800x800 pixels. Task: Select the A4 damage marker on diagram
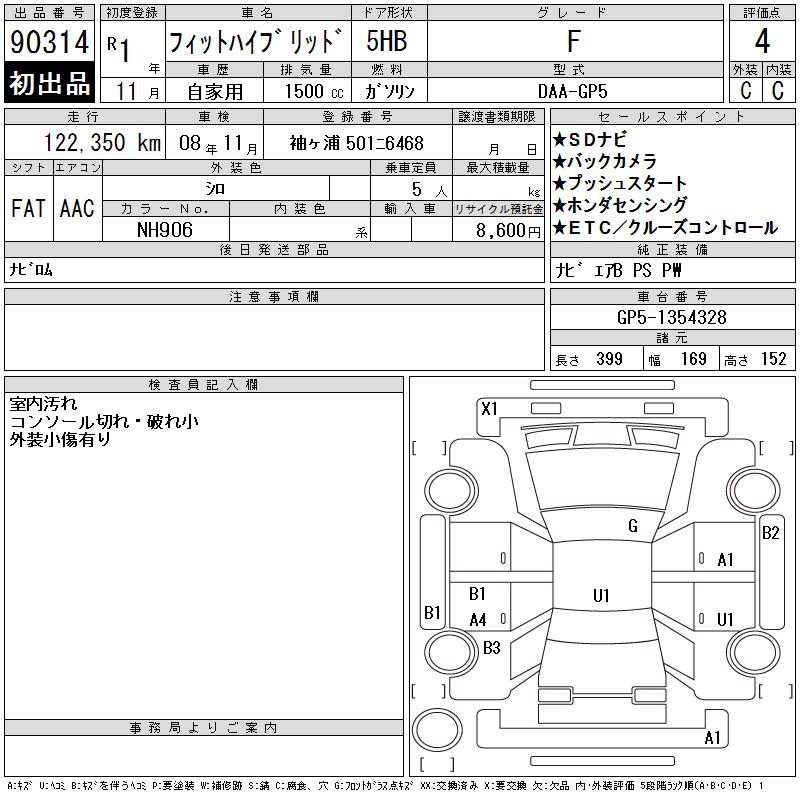pyautogui.click(x=478, y=620)
